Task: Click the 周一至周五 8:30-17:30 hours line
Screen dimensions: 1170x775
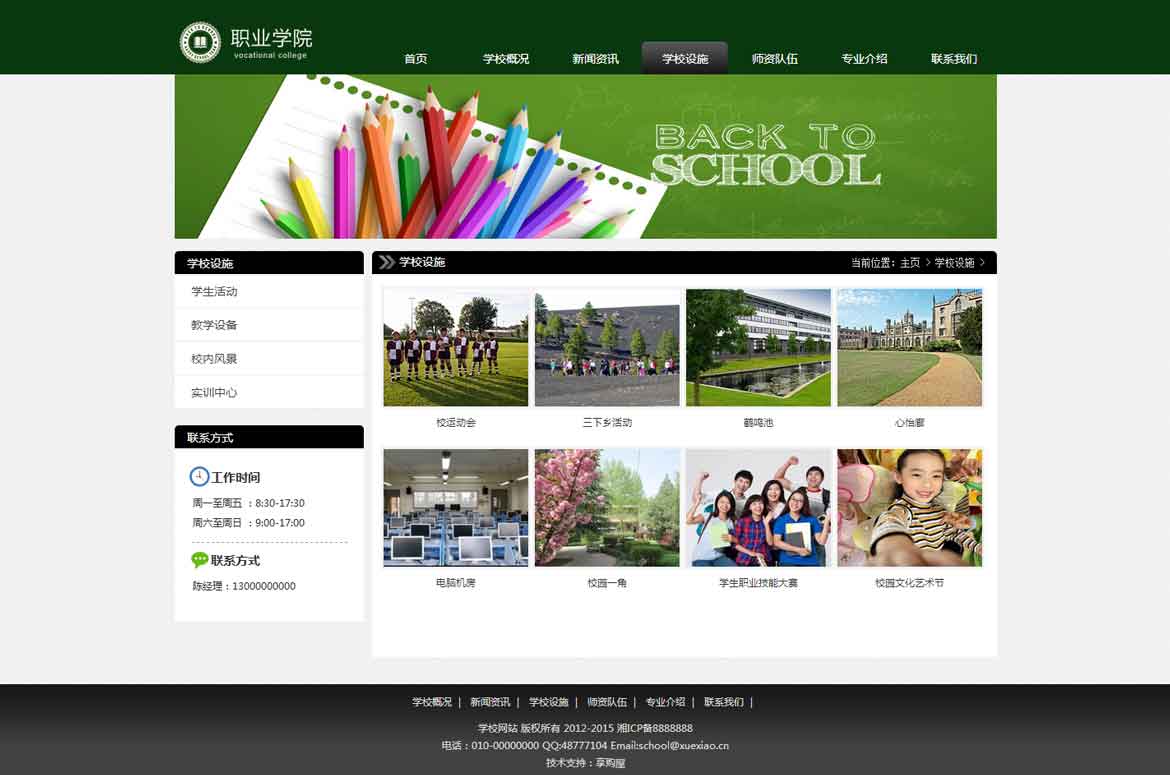Action: [x=248, y=503]
